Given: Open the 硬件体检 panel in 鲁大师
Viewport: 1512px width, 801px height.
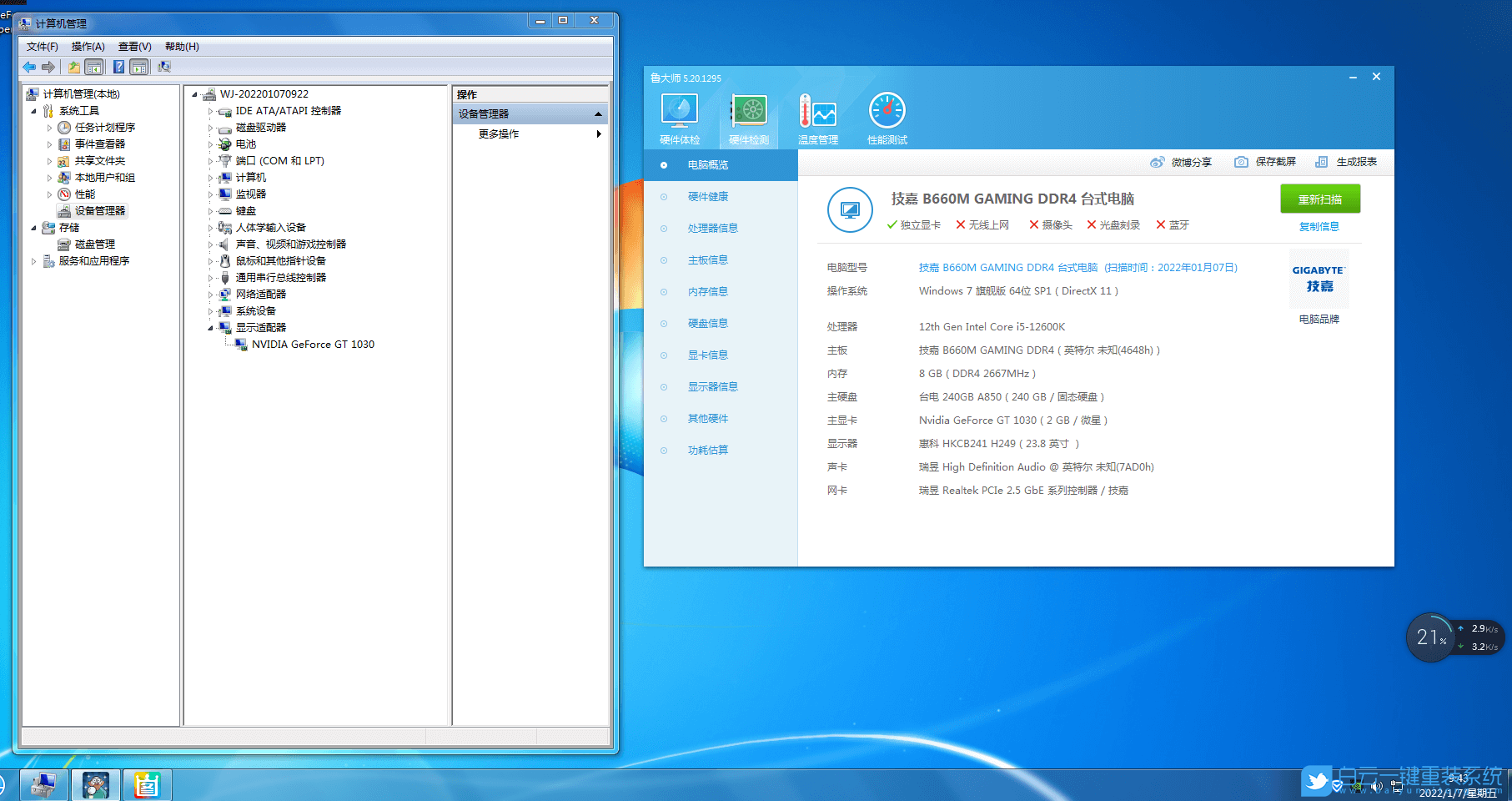Looking at the screenshot, I should click(x=680, y=117).
